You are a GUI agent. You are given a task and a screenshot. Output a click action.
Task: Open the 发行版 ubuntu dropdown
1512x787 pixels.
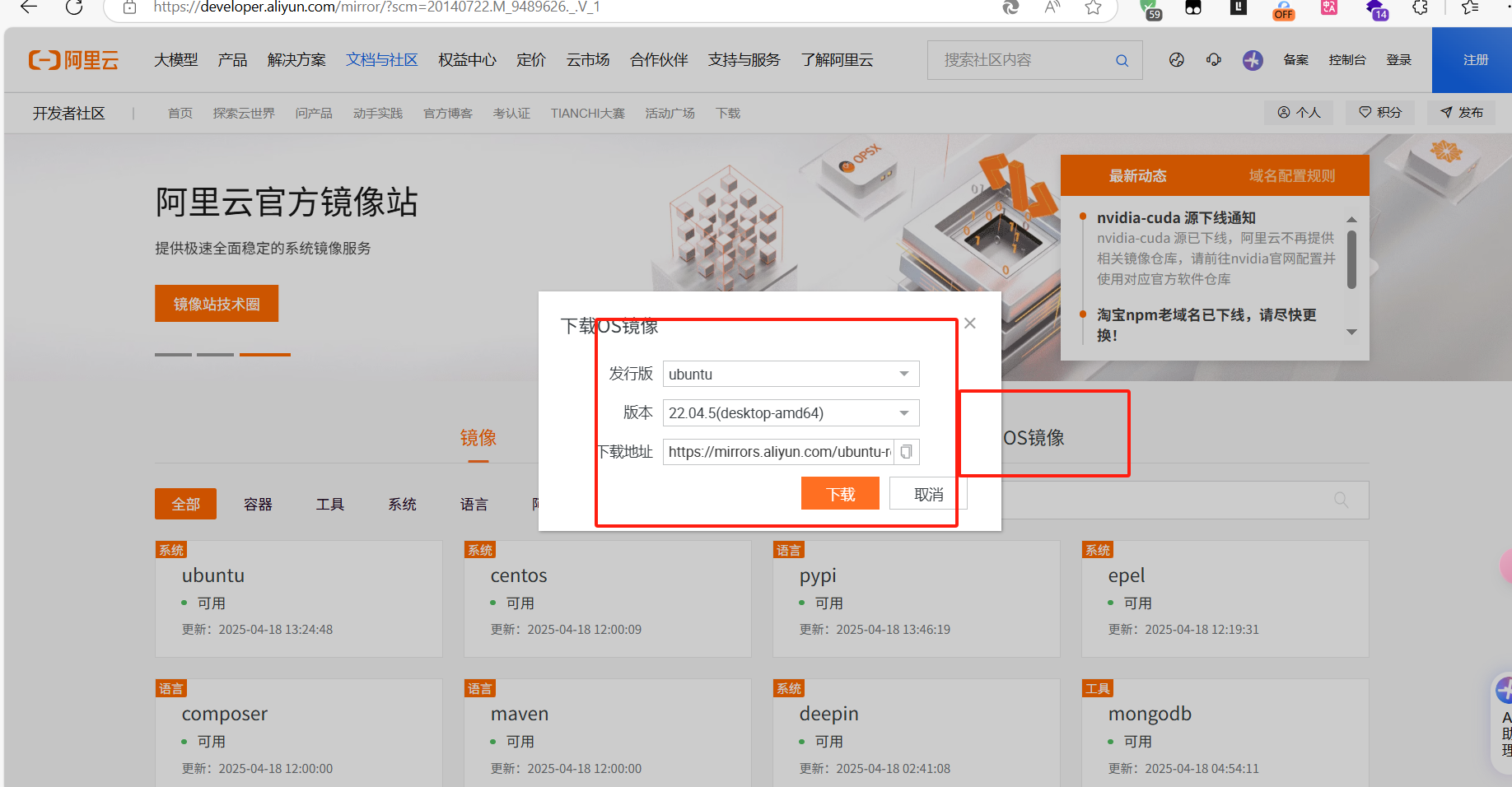tap(791, 374)
